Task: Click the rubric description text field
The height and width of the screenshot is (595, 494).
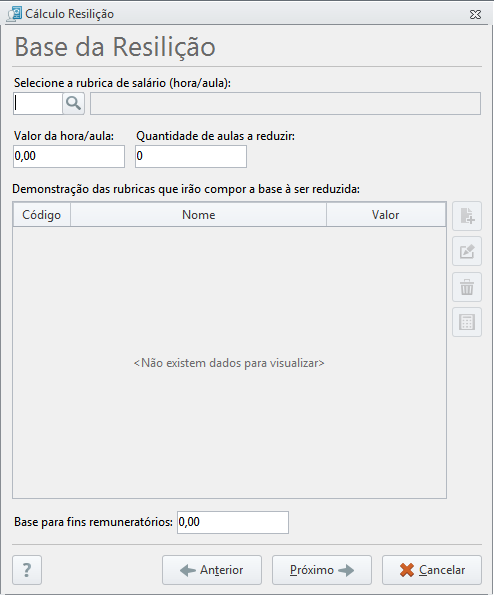Action: pyautogui.click(x=285, y=103)
